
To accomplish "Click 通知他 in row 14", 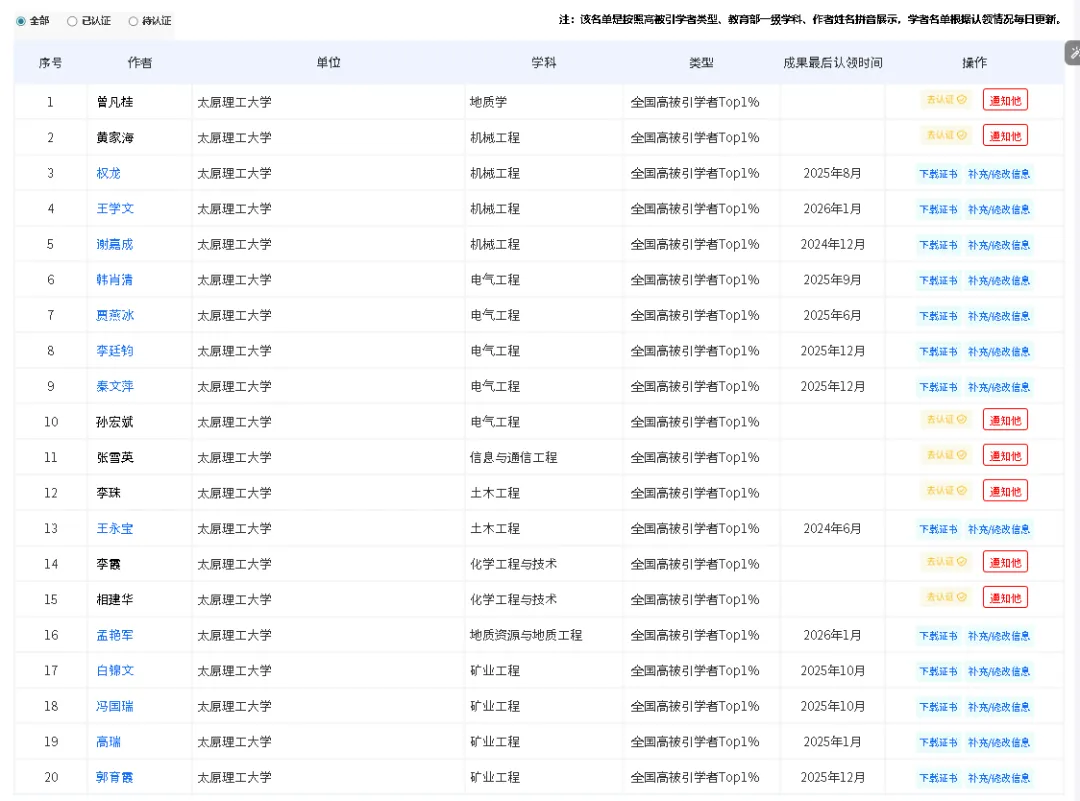I will coord(1005,562).
